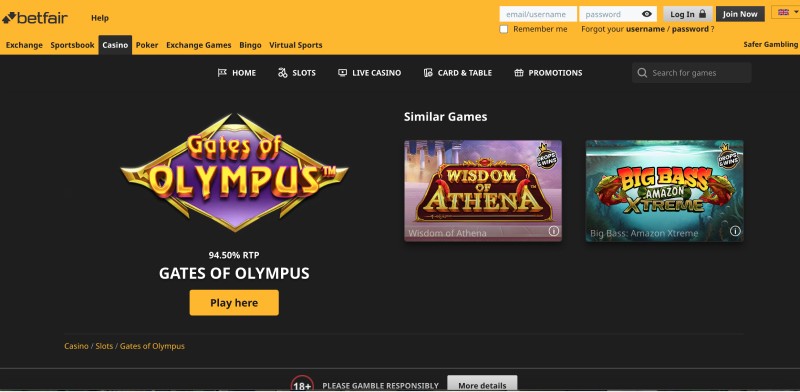Focus the email/username field
This screenshot has height=392, width=800.
coord(538,14)
